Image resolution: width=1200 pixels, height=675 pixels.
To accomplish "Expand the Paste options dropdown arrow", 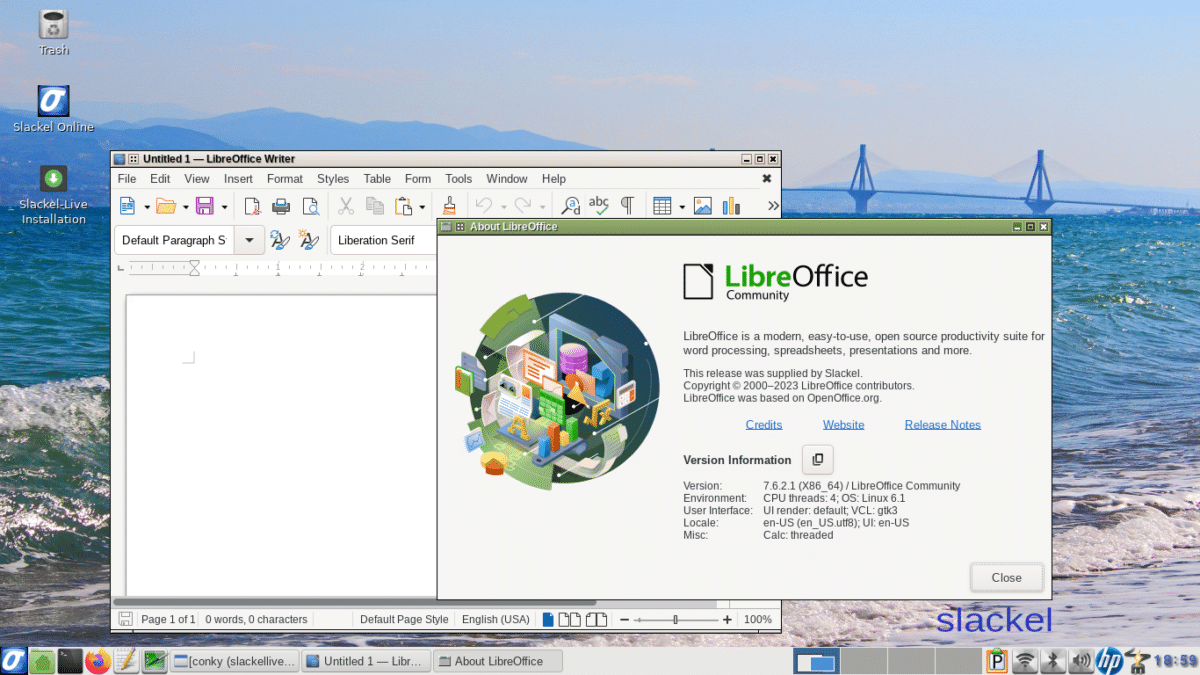I will (x=421, y=206).
